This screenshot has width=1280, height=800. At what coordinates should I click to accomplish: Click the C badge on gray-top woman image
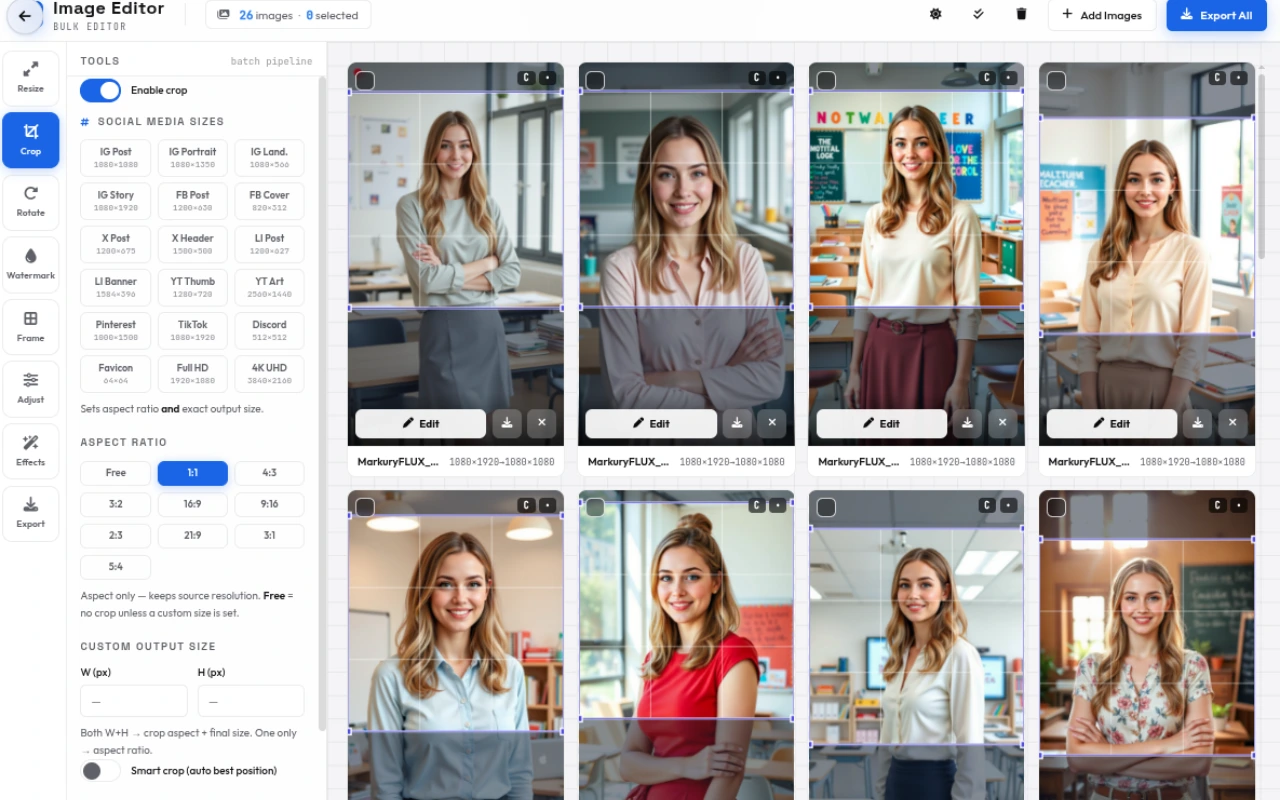click(x=526, y=77)
